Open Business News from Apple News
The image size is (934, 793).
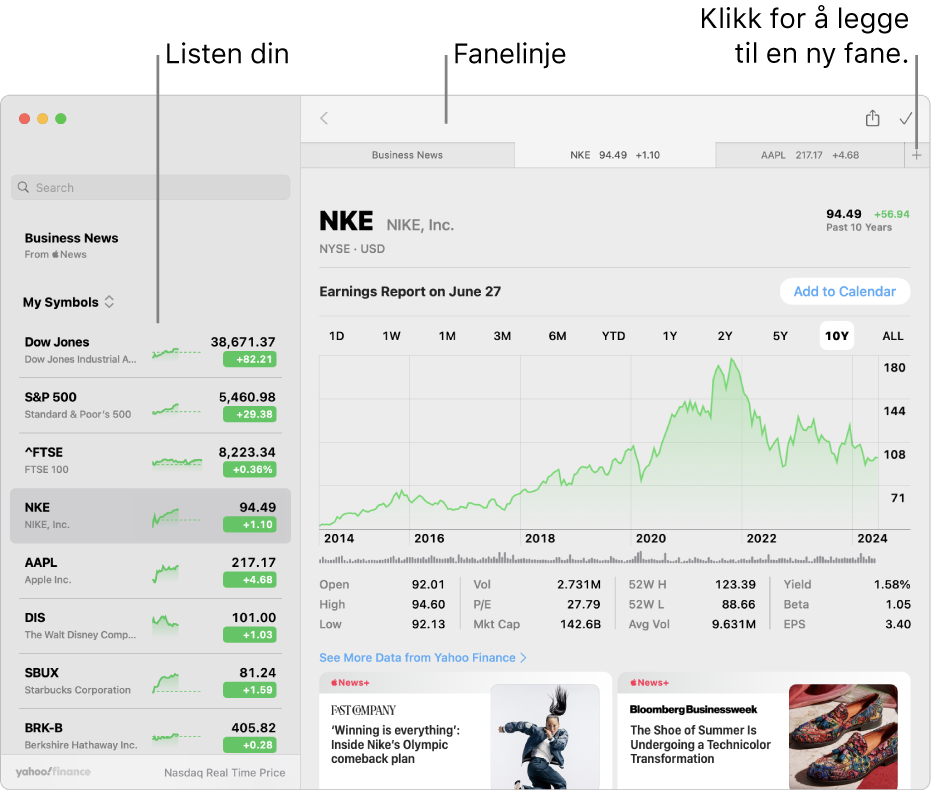point(71,245)
